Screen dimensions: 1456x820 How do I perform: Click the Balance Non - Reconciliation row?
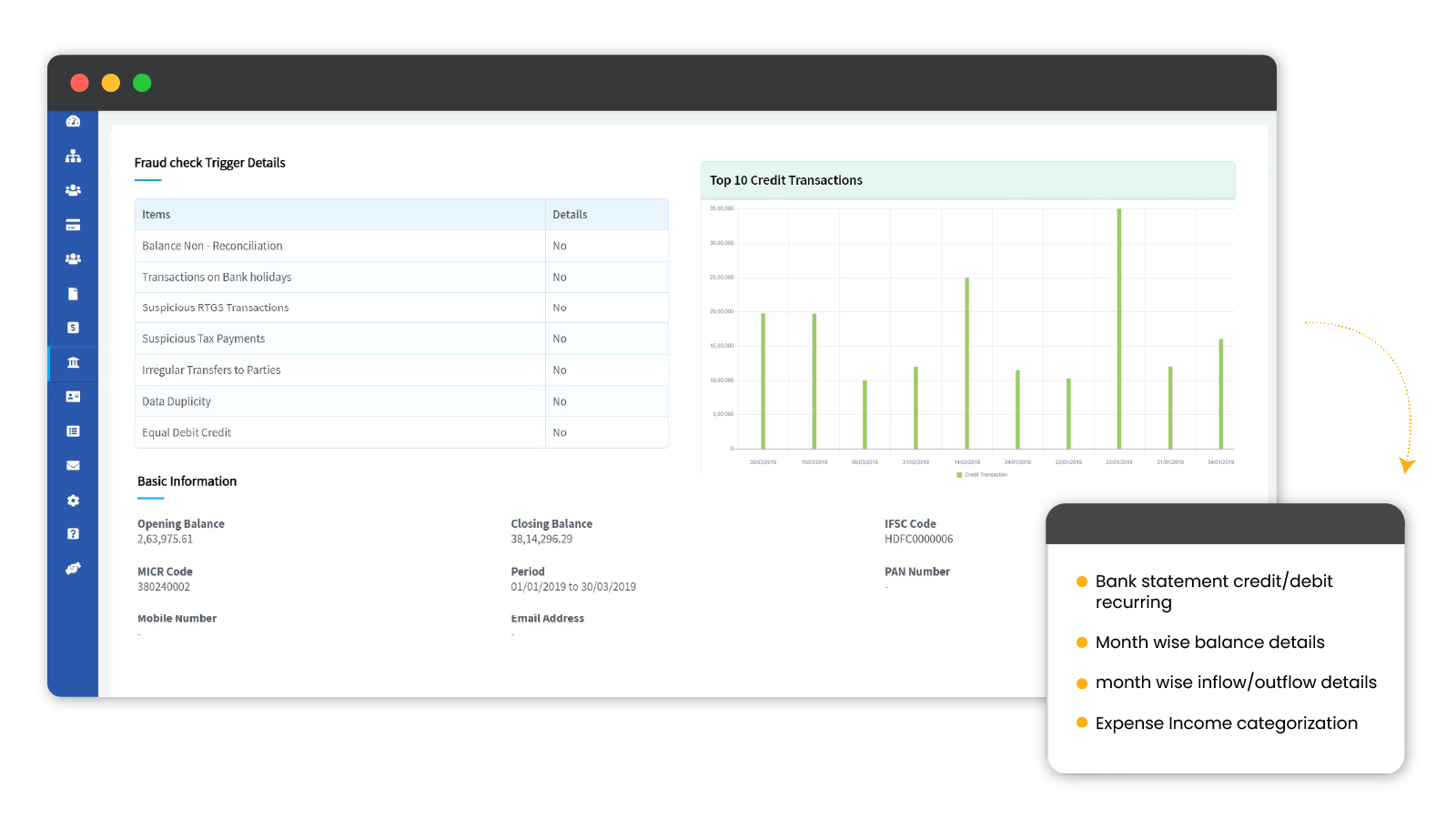(401, 246)
